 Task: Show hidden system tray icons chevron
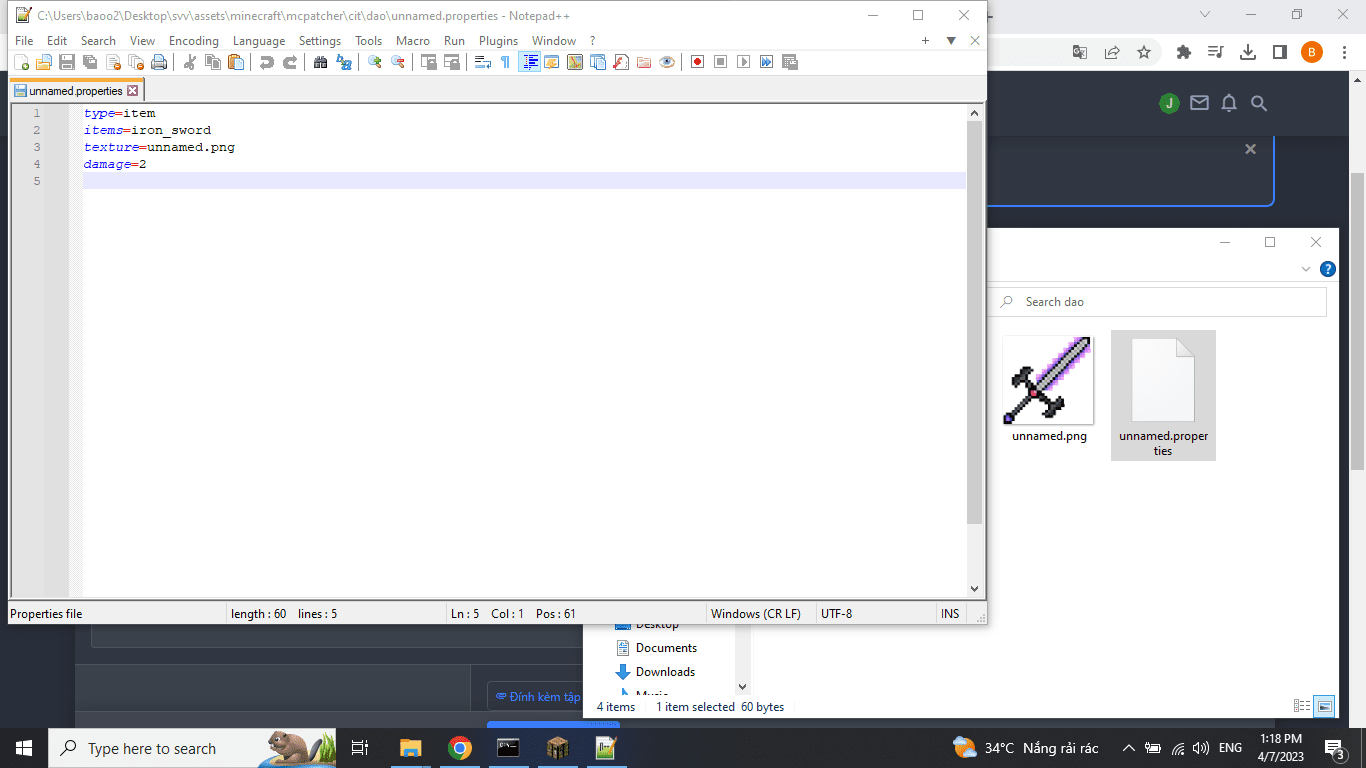(x=1129, y=748)
